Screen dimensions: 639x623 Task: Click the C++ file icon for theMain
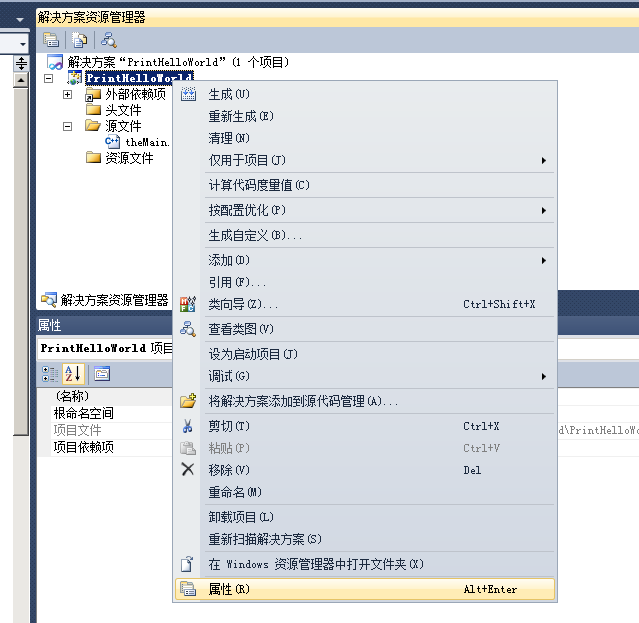coord(112,142)
